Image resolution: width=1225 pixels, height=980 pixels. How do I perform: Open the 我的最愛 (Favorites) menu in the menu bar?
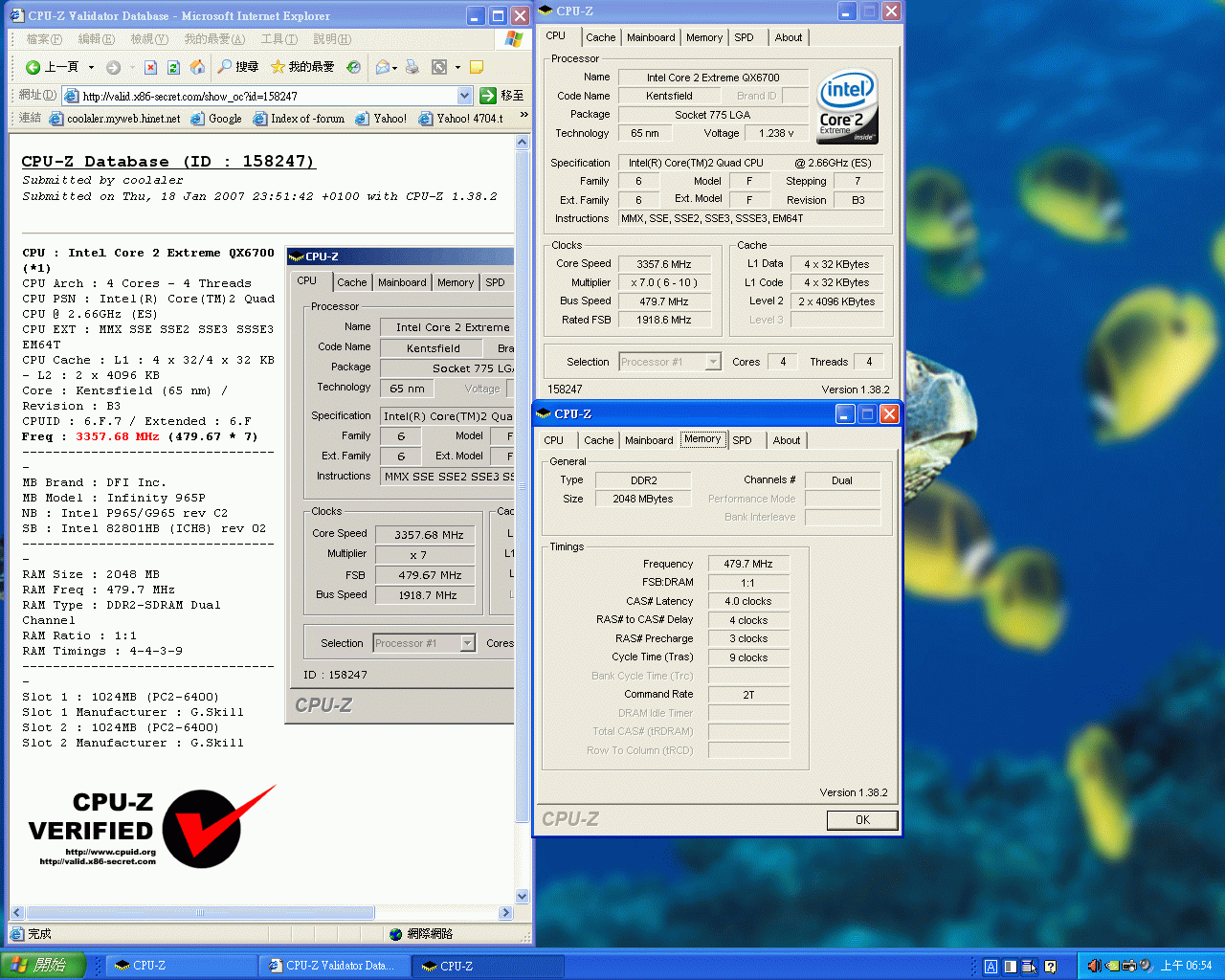[x=214, y=39]
